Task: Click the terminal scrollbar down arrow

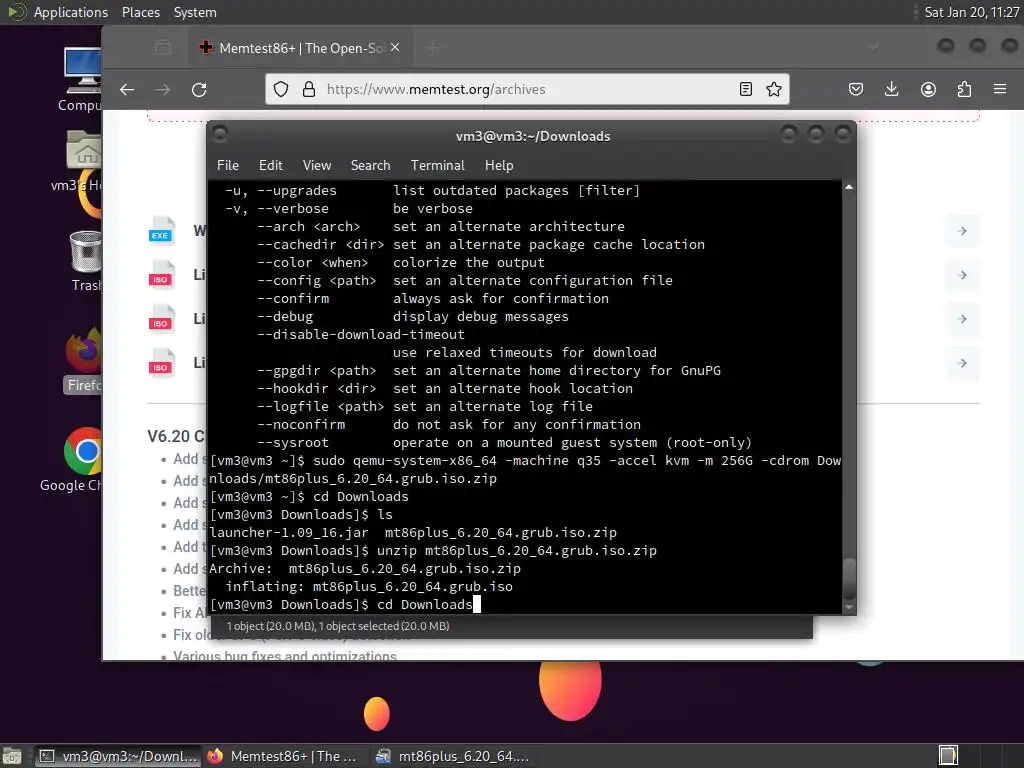Action: (849, 608)
